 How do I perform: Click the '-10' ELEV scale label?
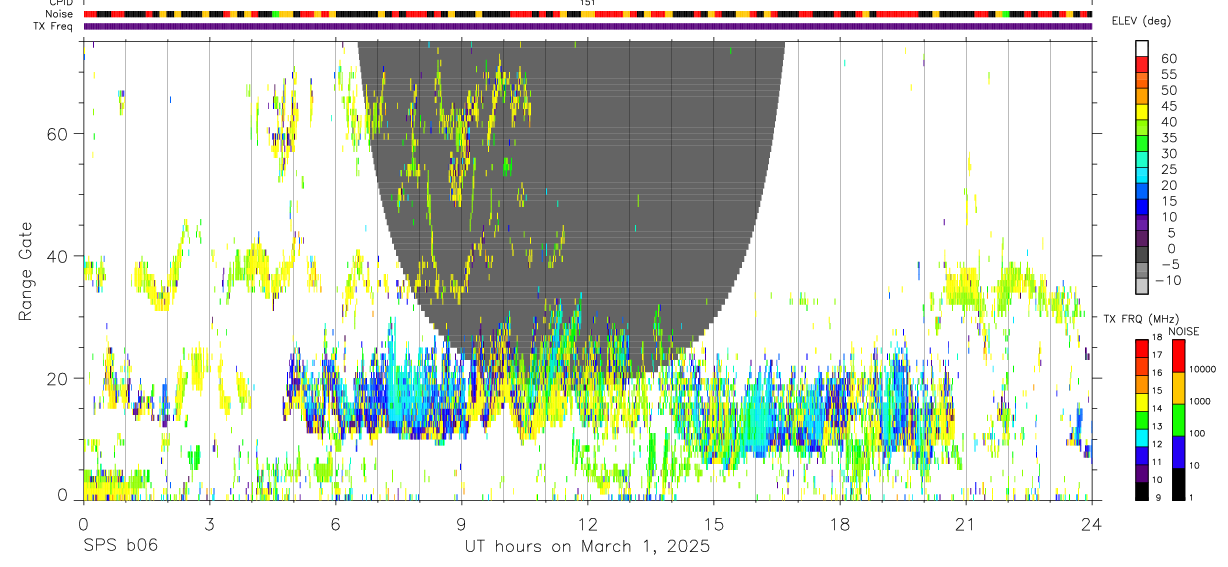tap(1168, 279)
